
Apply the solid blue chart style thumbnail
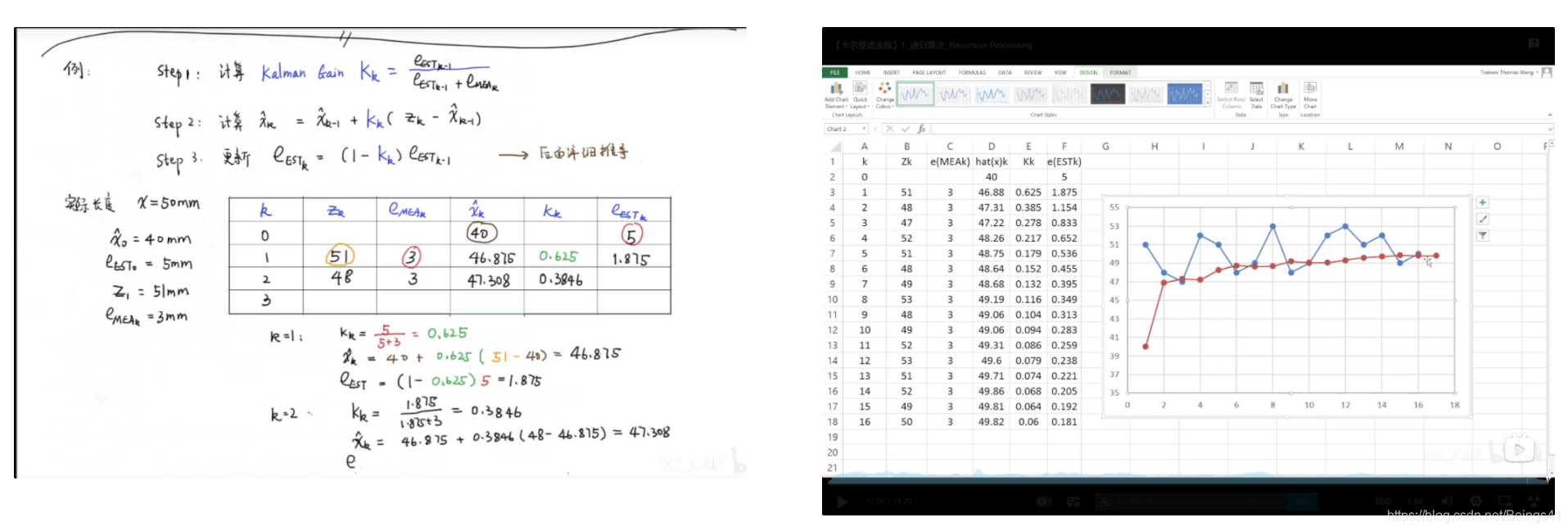coord(1184,95)
